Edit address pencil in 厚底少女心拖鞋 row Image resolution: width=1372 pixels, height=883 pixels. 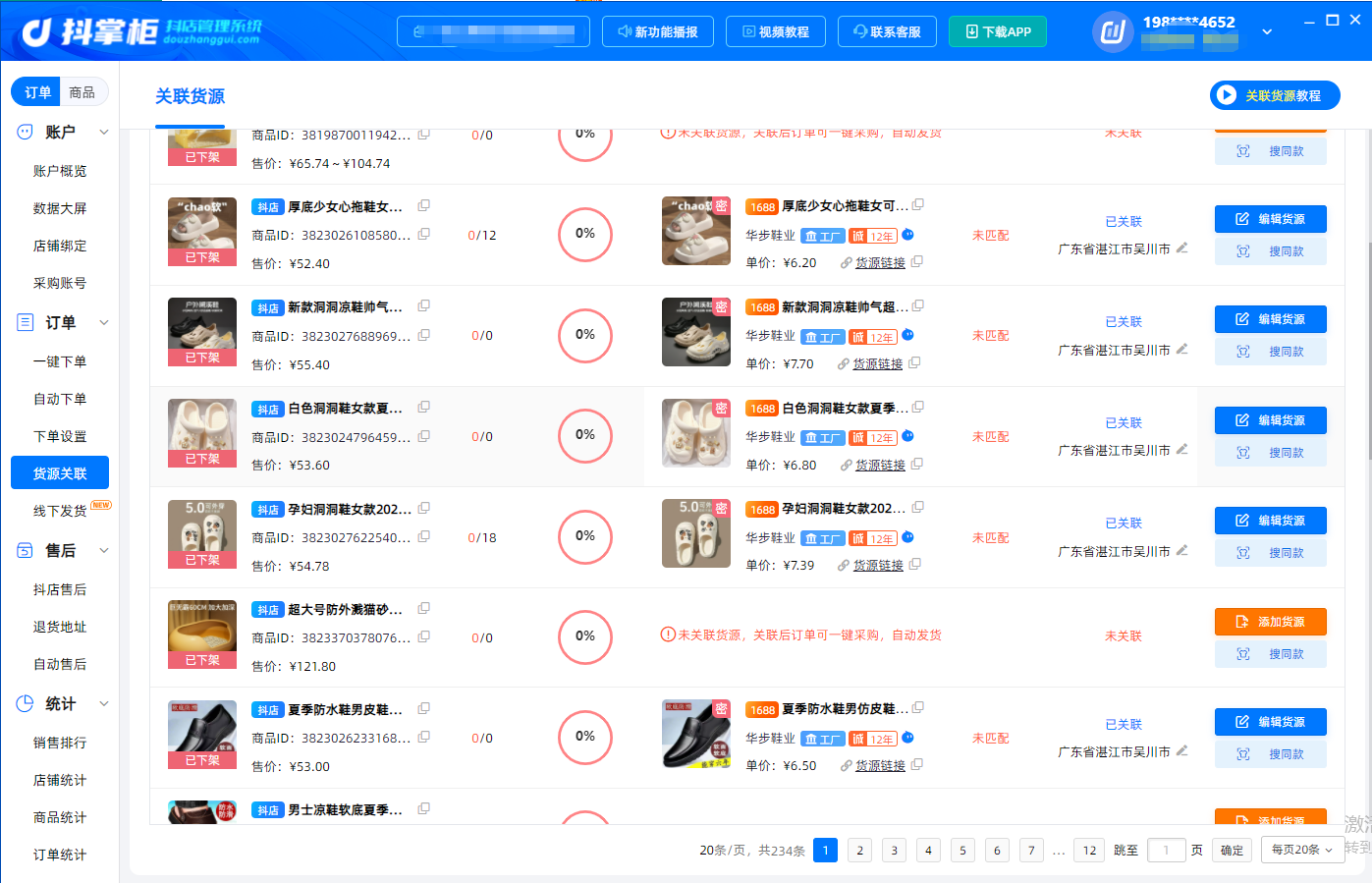tap(1182, 248)
